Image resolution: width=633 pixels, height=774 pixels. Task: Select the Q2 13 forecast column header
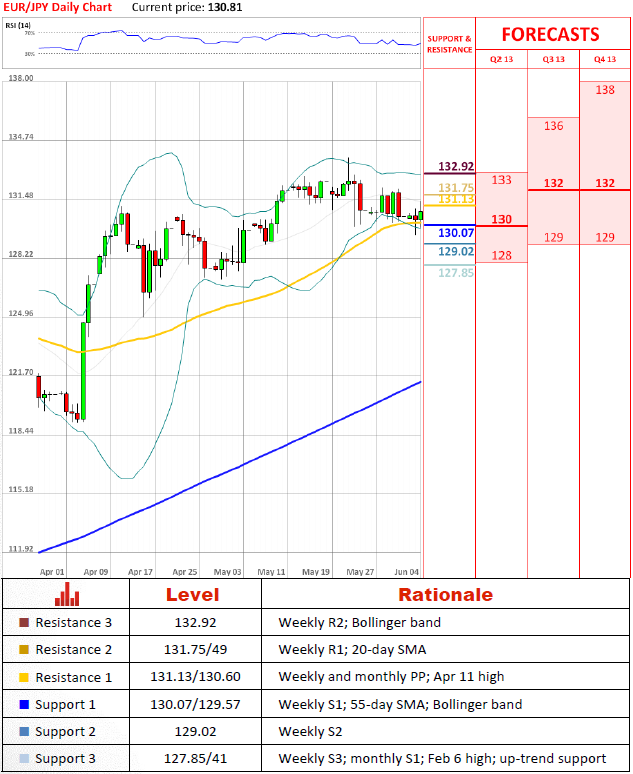point(501,59)
